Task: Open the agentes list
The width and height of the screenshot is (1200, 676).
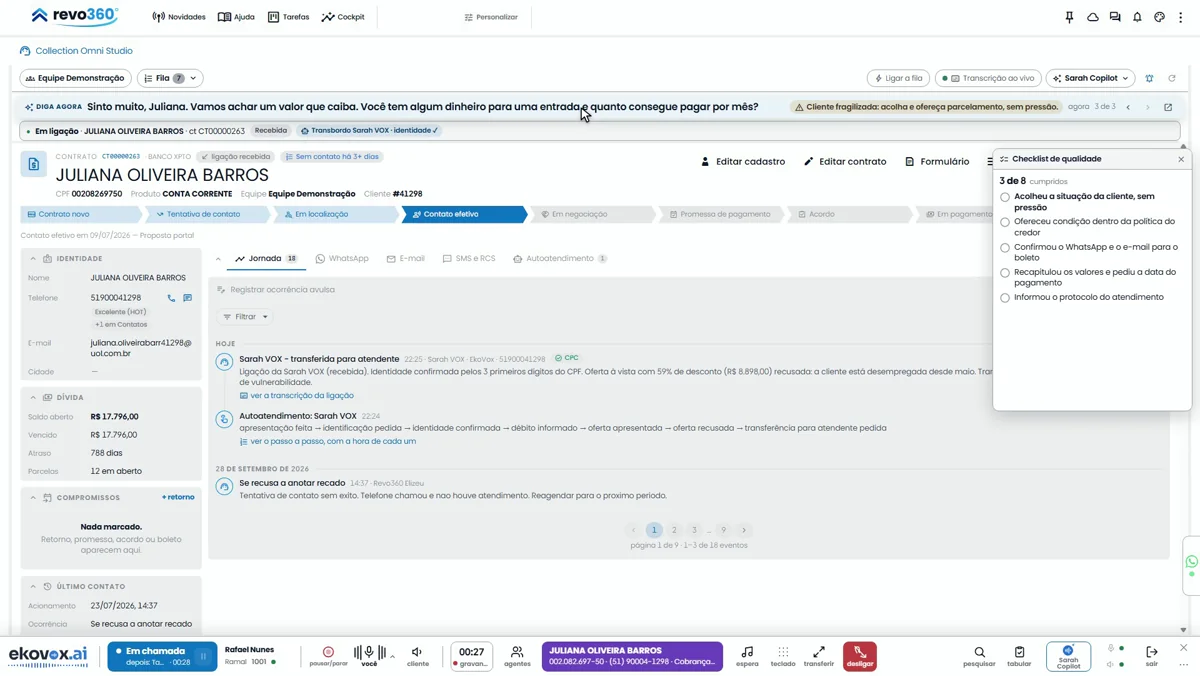Action: coord(517,656)
